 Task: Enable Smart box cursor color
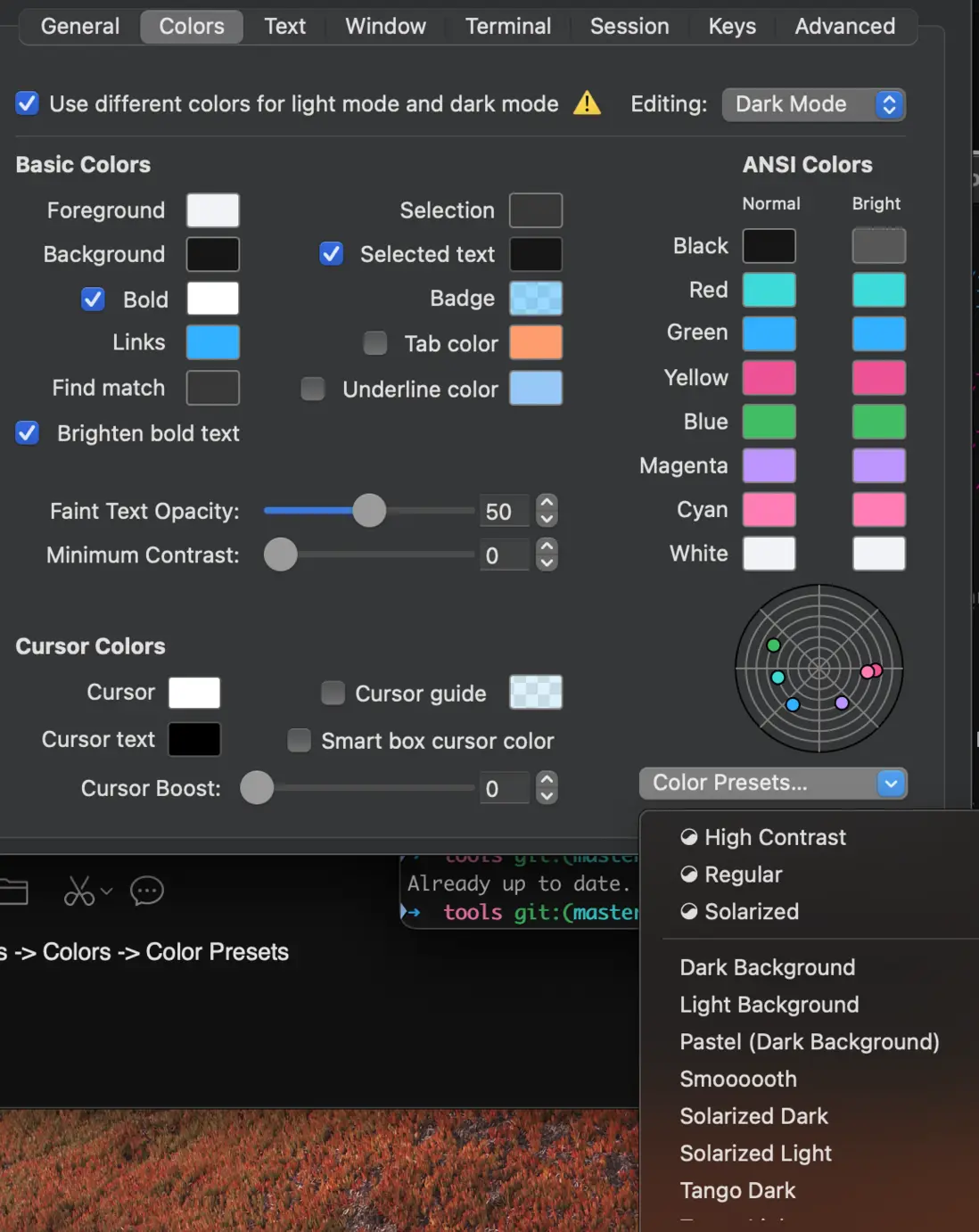tap(300, 741)
